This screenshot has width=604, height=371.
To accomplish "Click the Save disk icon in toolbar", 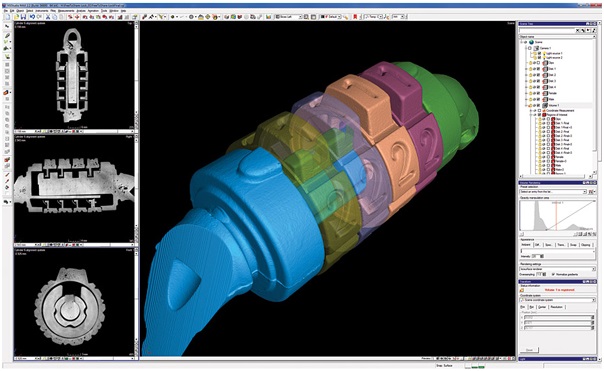I will click(x=23, y=17).
